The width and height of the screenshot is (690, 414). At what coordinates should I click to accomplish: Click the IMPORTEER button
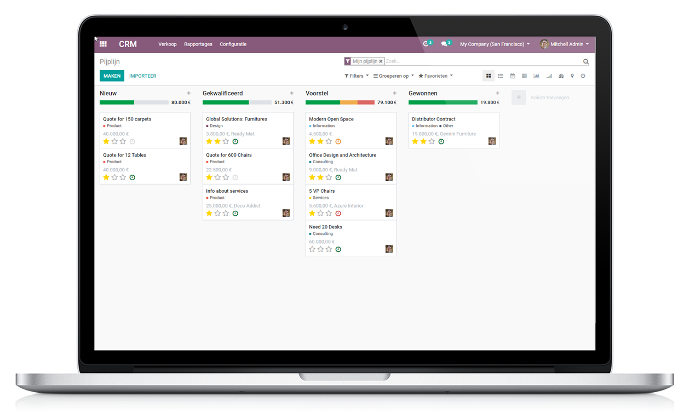[143, 75]
